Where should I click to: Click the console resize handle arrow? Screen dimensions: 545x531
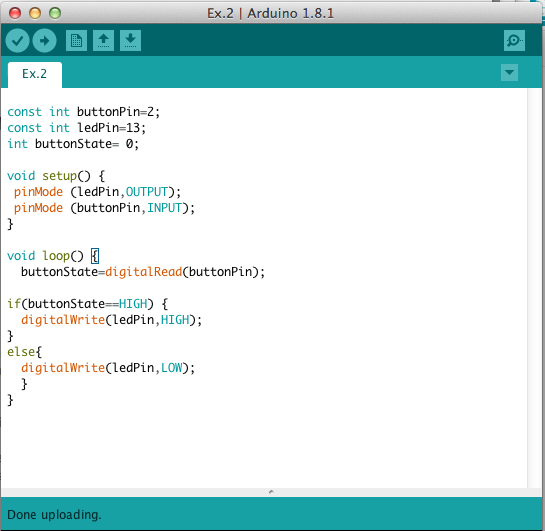click(x=271, y=492)
